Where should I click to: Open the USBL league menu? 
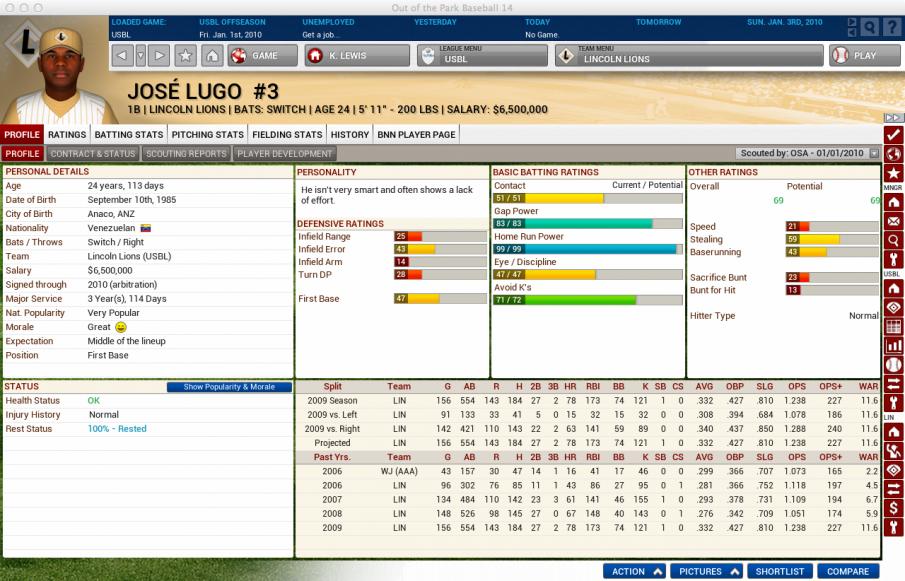[483, 55]
